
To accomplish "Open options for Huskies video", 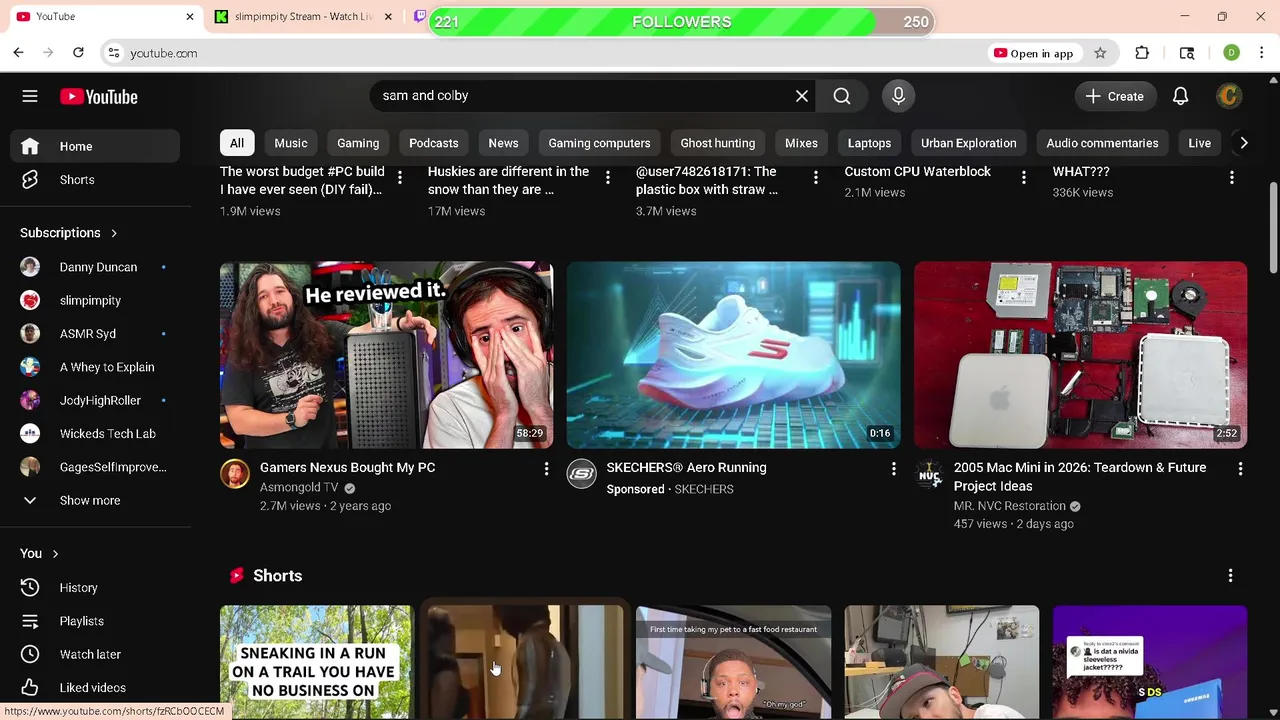I will click(x=607, y=178).
